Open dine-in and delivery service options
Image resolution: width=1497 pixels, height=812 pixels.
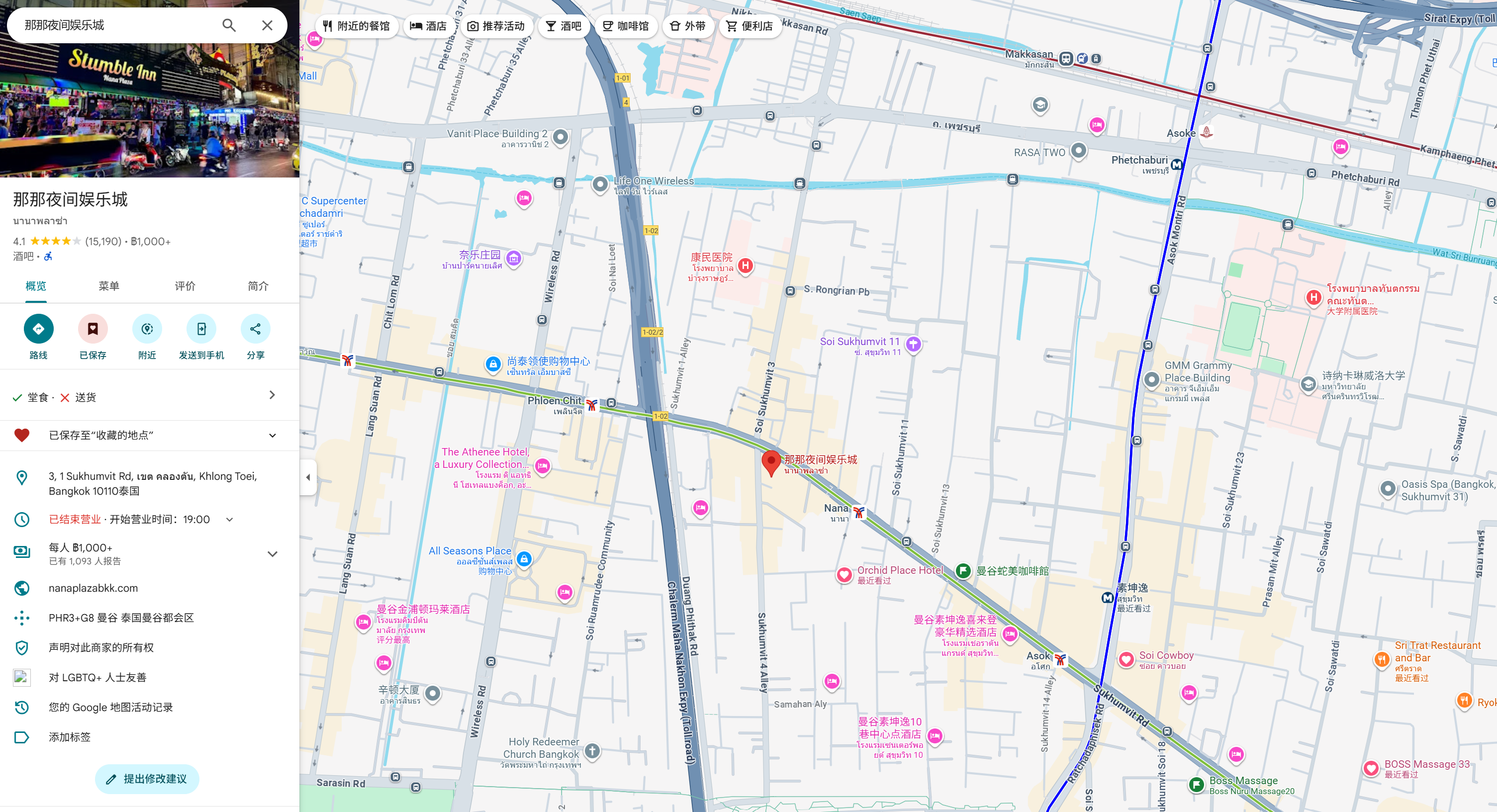click(272, 395)
